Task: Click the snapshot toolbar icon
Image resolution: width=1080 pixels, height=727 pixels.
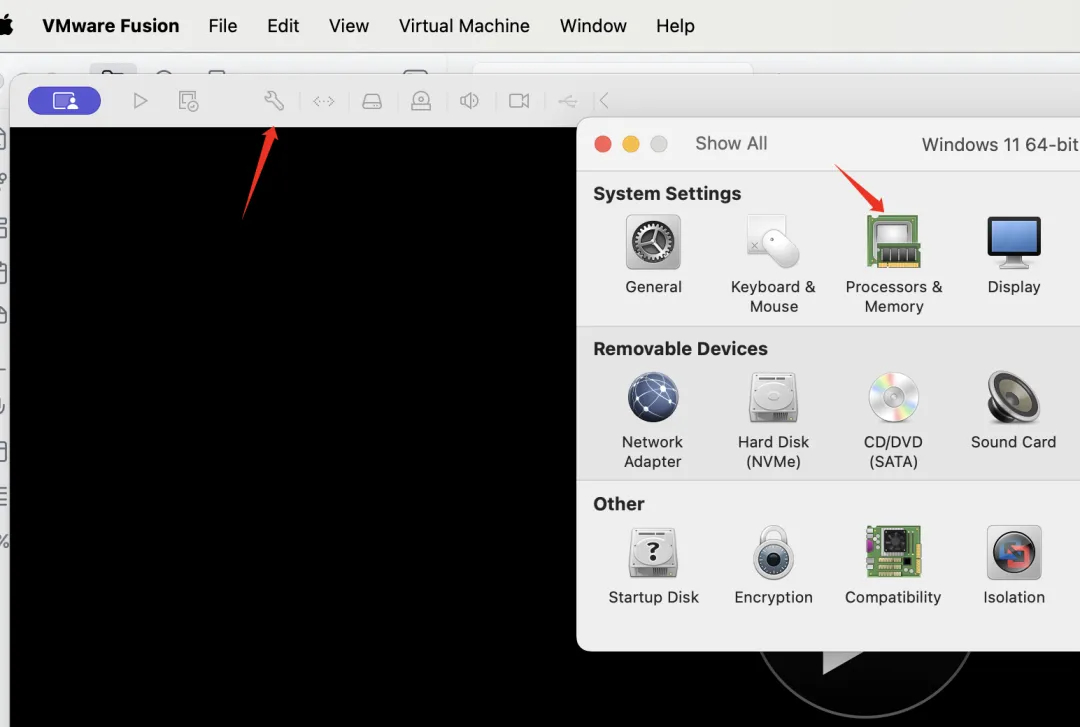Action: coord(188,101)
